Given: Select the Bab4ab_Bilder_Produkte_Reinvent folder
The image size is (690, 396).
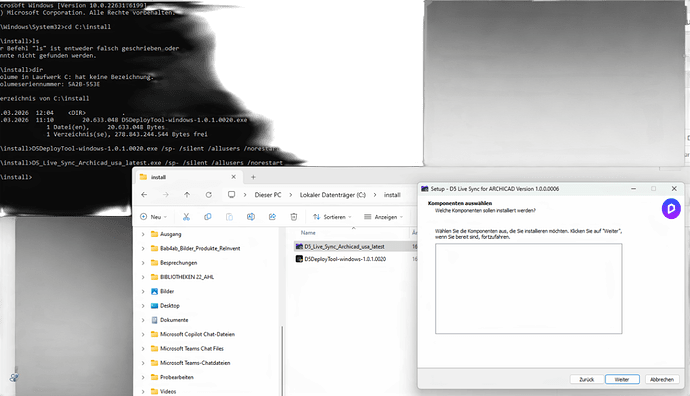Looking at the screenshot, I should (x=200, y=249).
